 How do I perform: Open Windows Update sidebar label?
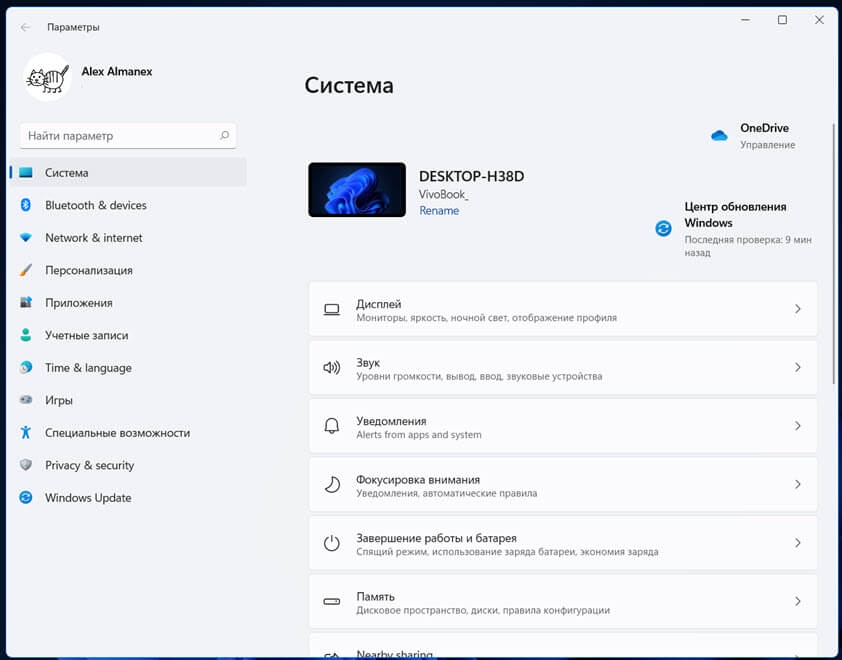[x=88, y=498]
